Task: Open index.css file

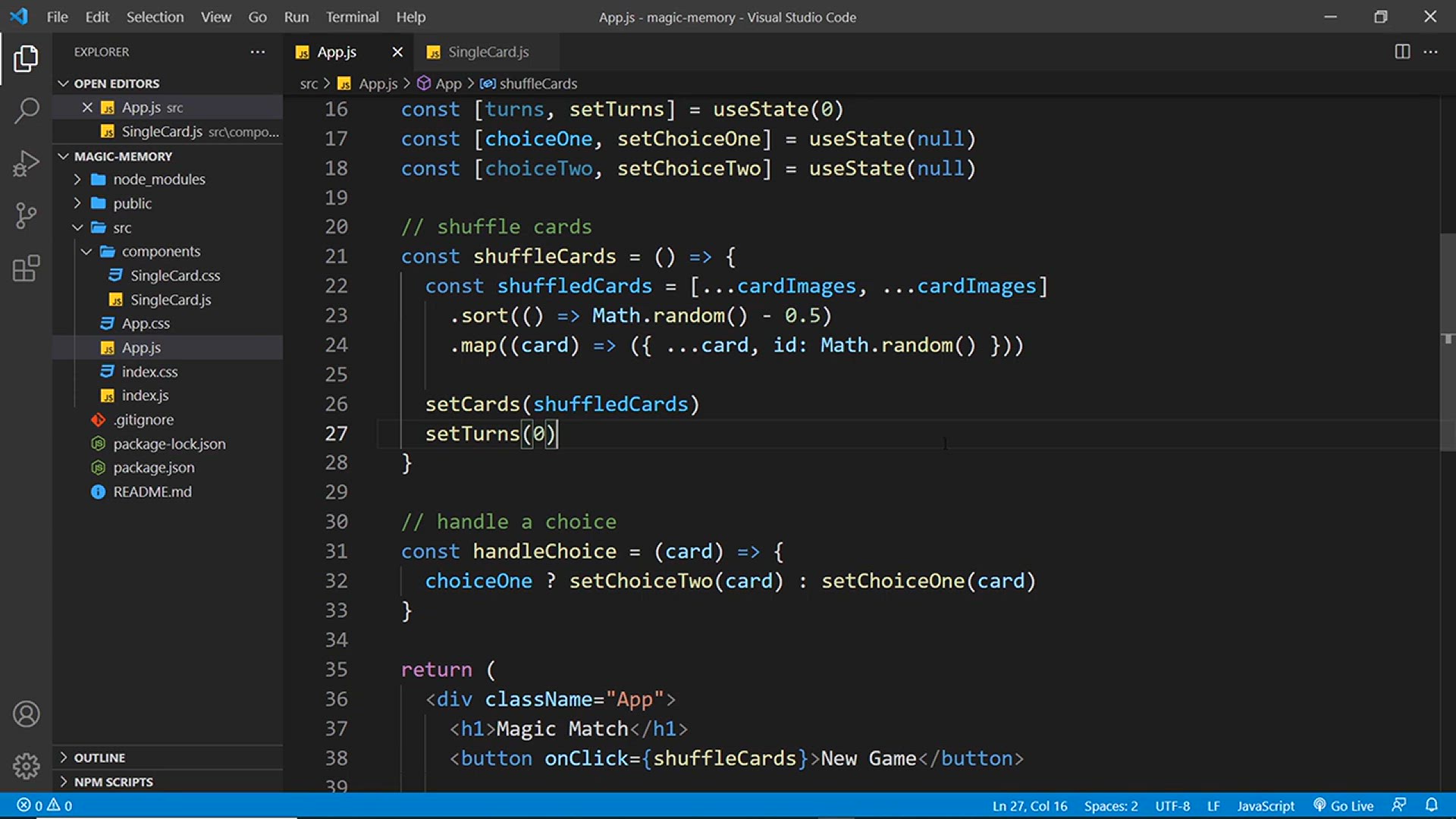Action: tap(168, 372)
